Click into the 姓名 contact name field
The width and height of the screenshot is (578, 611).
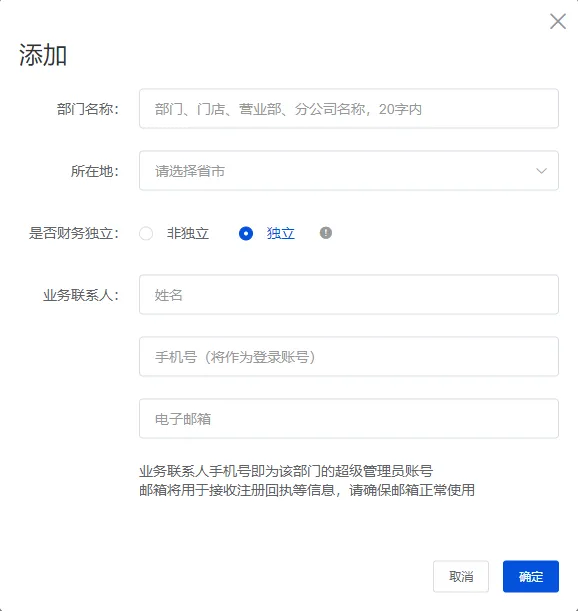(349, 295)
